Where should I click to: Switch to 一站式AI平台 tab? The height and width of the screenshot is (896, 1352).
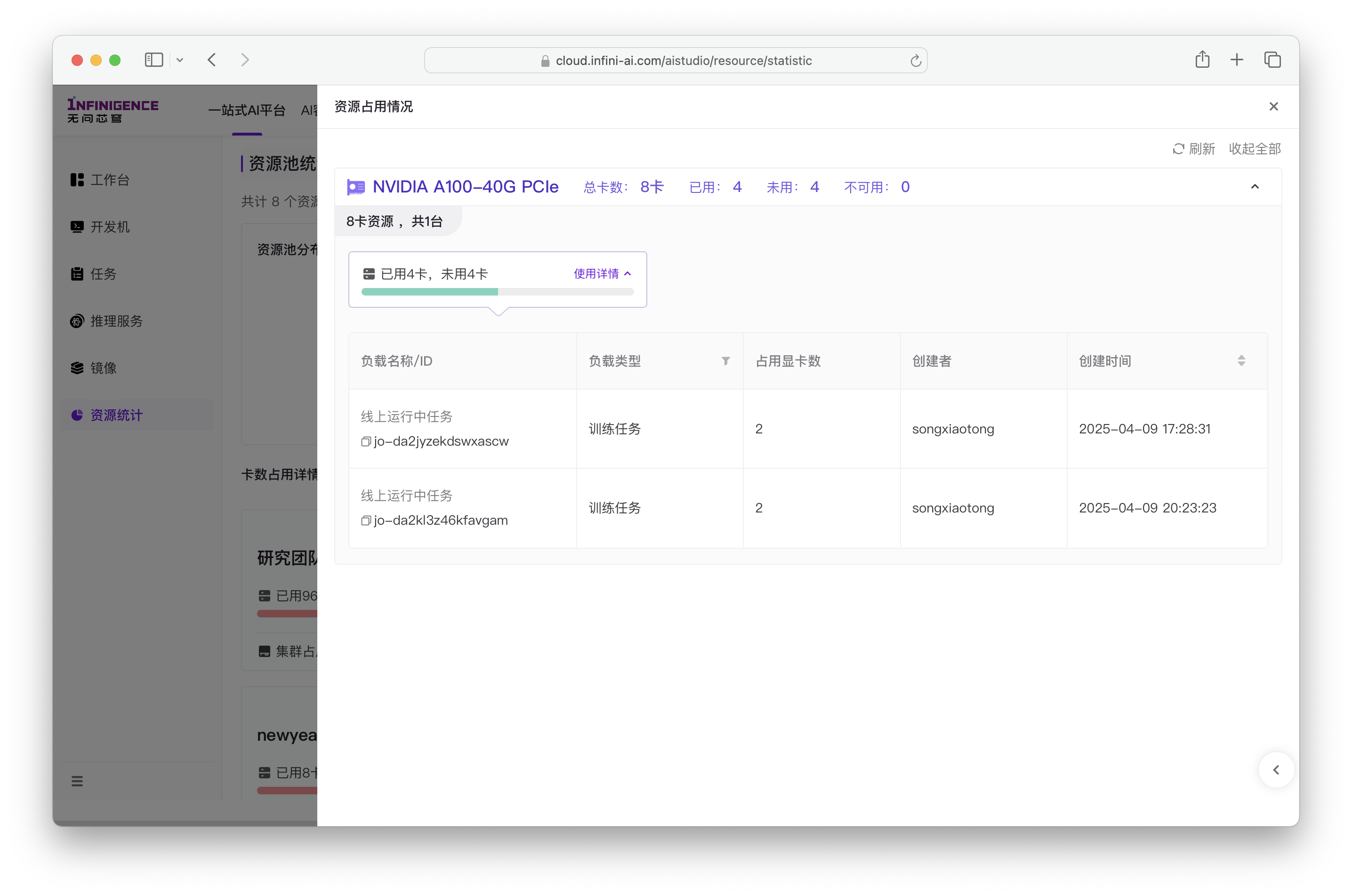click(x=246, y=110)
